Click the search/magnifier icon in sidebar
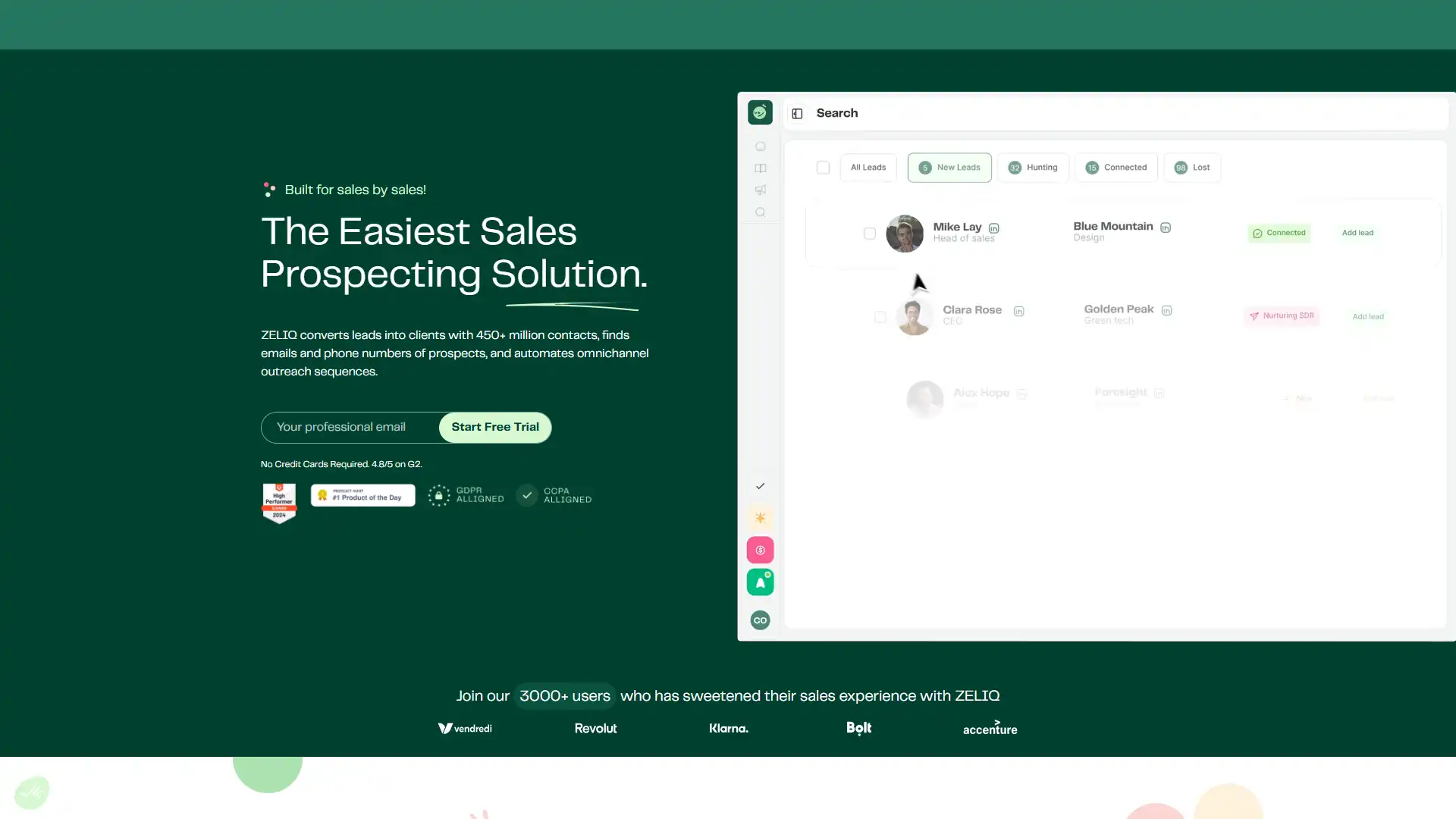Screen dimensions: 1456x819 coord(760,212)
